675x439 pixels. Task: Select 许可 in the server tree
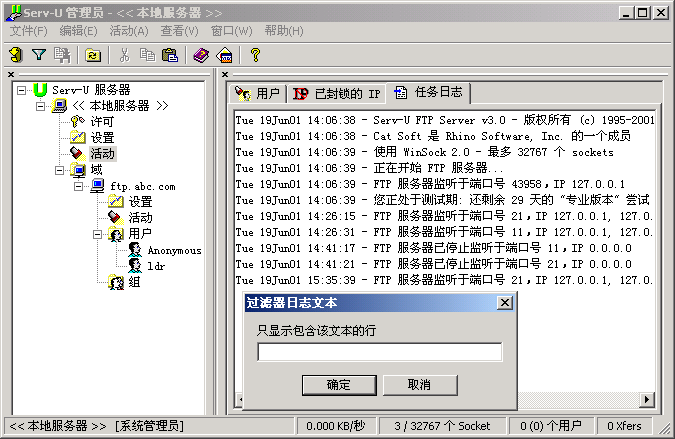coord(102,122)
